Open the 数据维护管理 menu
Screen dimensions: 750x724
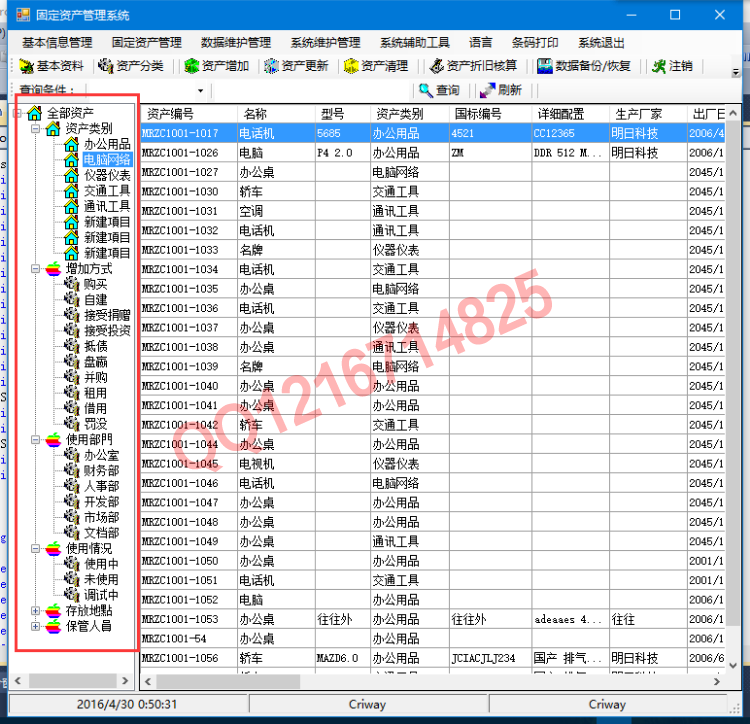(236, 43)
